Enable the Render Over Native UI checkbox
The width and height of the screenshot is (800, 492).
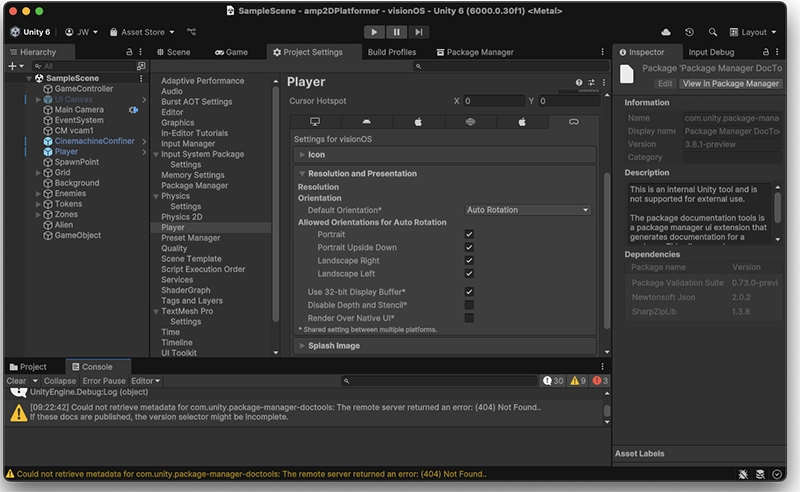click(x=469, y=317)
